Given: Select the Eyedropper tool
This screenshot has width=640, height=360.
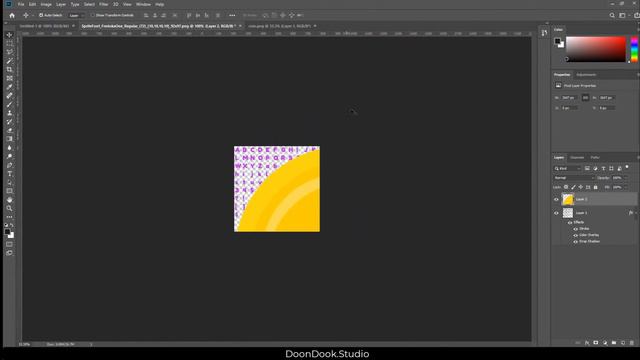Looking at the screenshot, I should click(9, 87).
